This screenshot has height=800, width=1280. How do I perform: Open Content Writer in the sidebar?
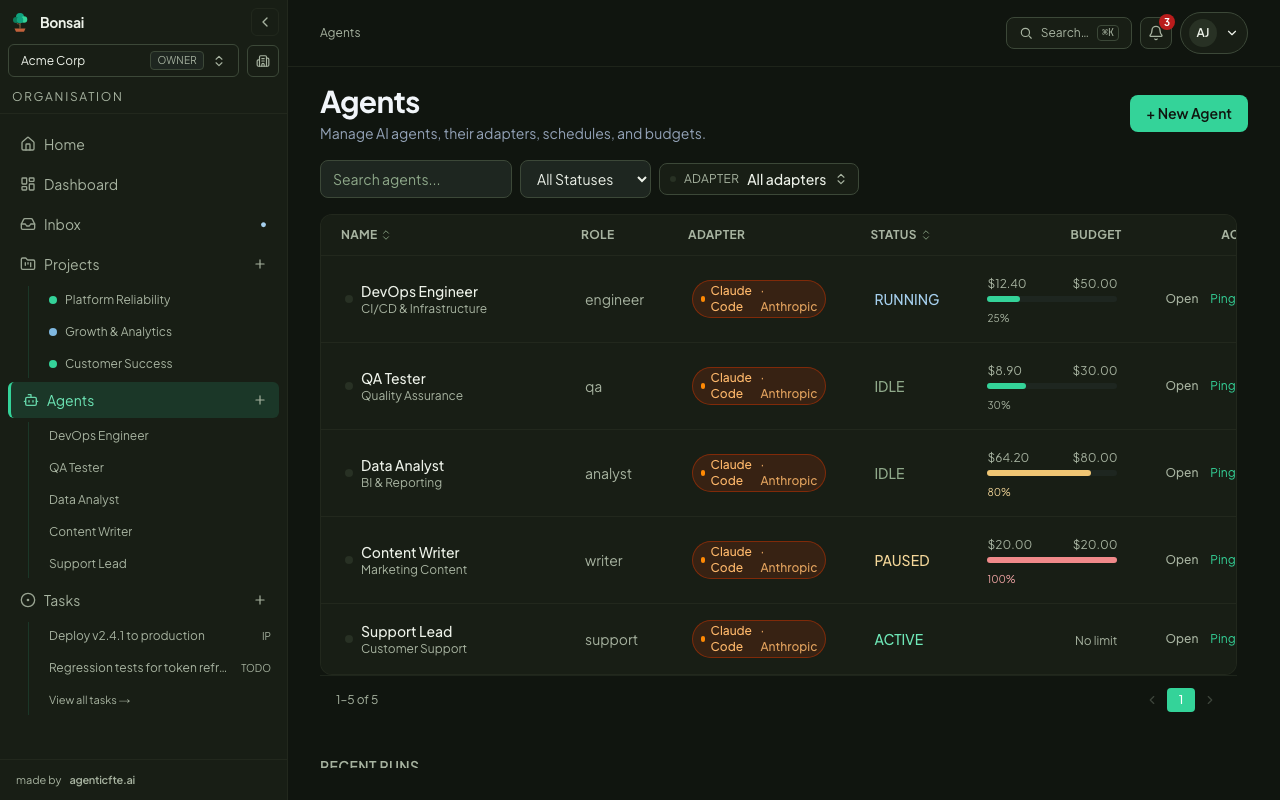pyautogui.click(x=90, y=532)
